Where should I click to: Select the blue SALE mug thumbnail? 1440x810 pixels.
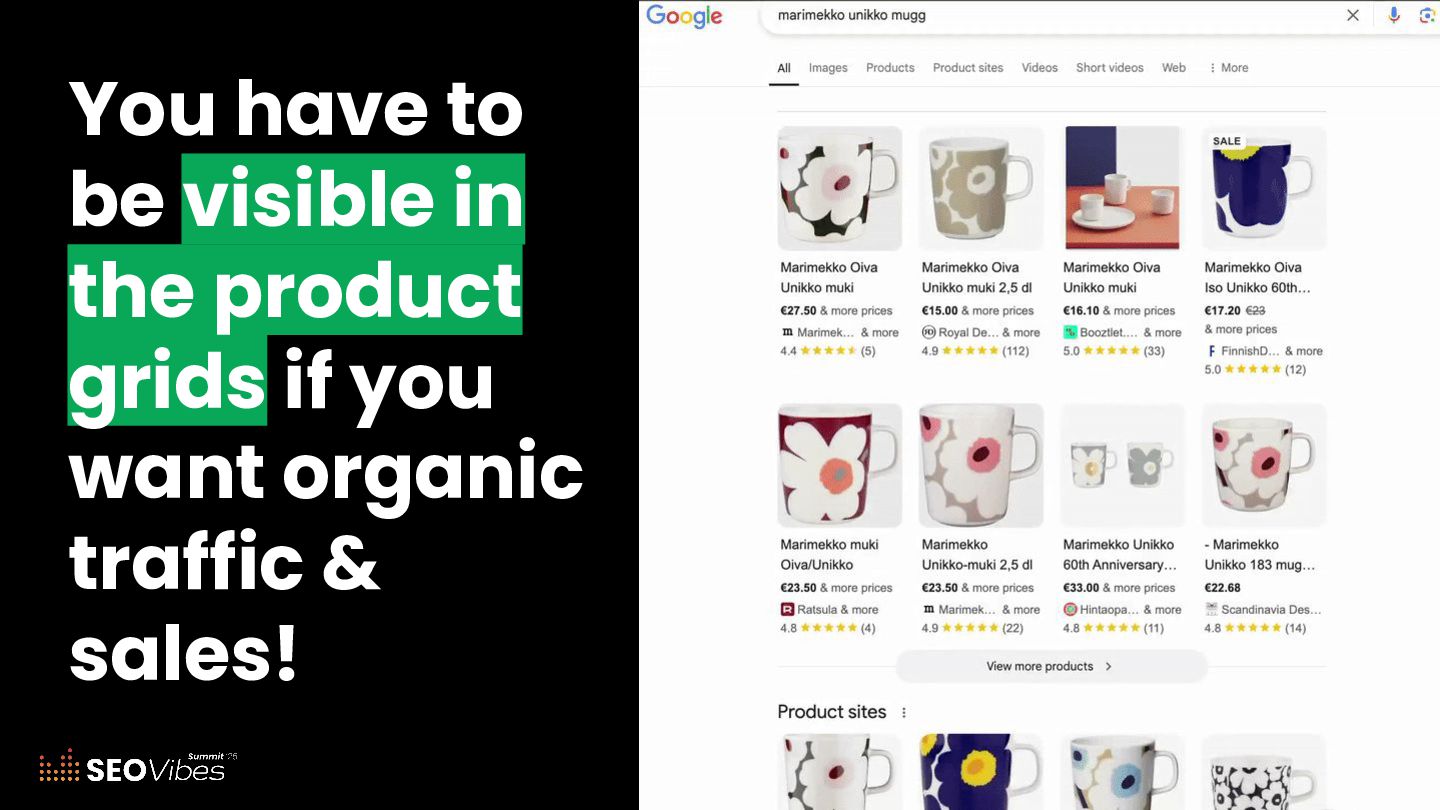click(x=1264, y=188)
